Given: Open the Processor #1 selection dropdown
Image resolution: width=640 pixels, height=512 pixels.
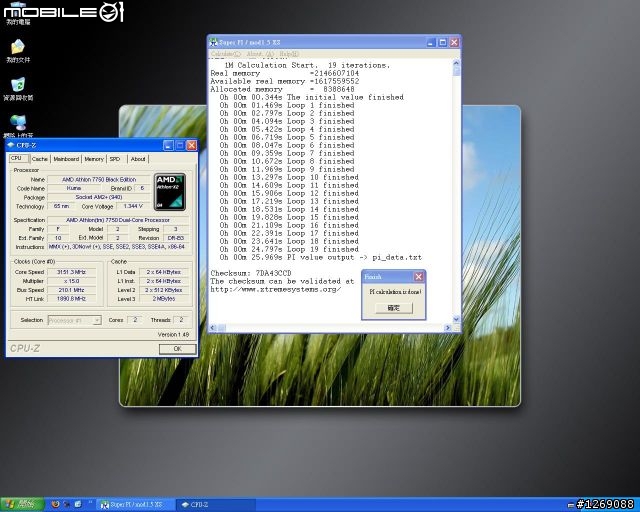Looking at the screenshot, I should (x=75, y=321).
